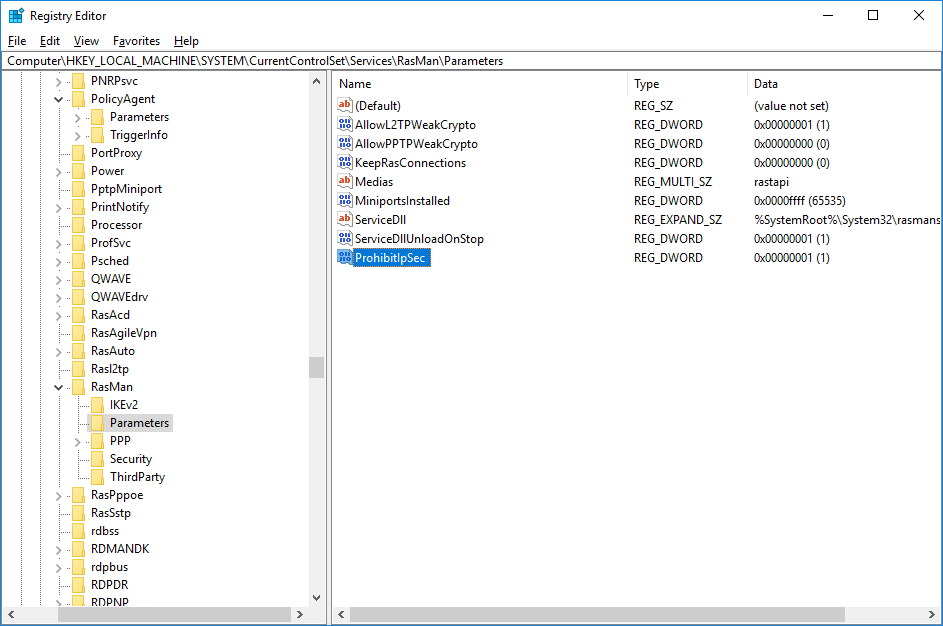Screen dimensions: 943x626
Task: Click the PortProxy folder icon
Action: [78, 153]
